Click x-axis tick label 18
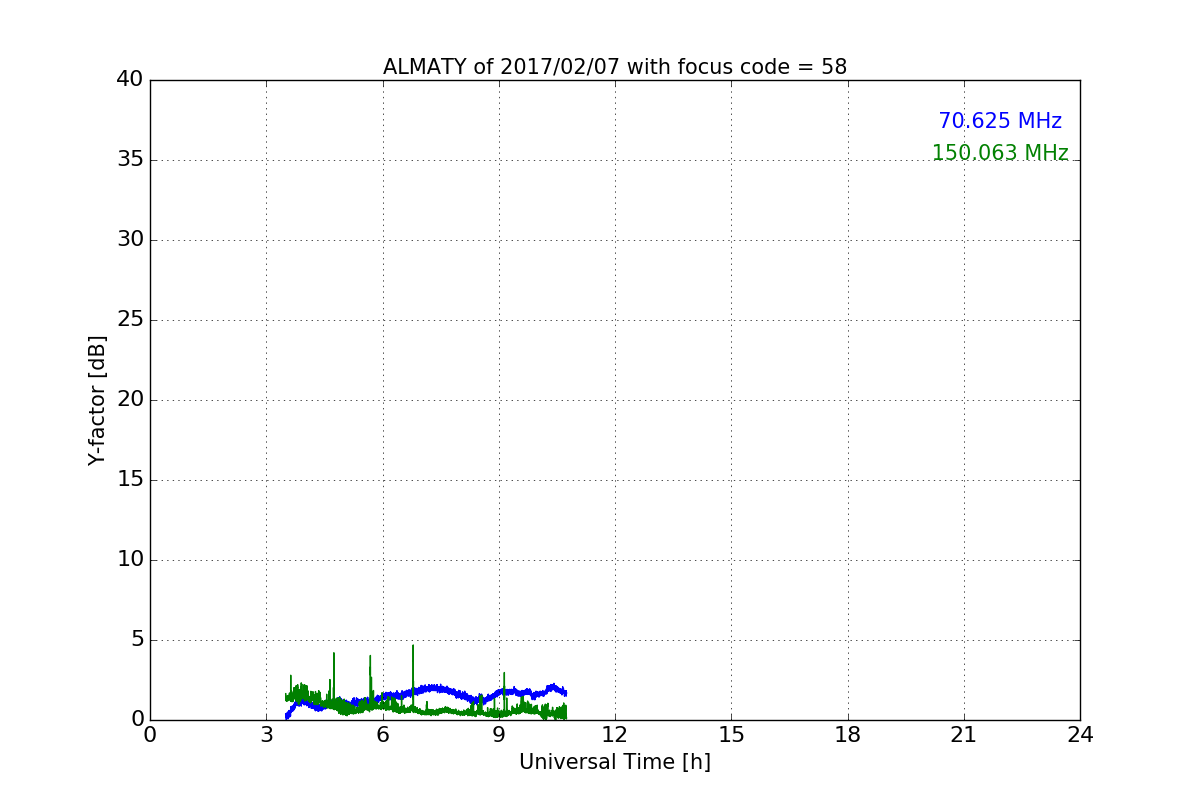 (848, 734)
